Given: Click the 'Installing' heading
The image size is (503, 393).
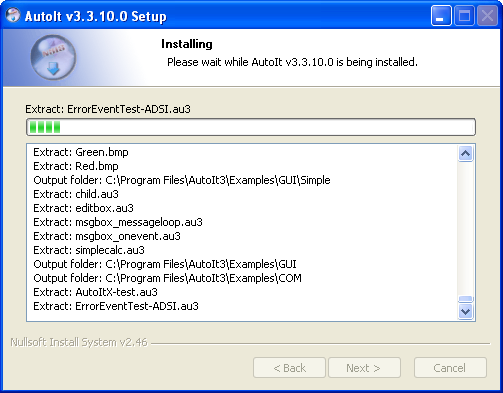Looking at the screenshot, I should [187, 44].
